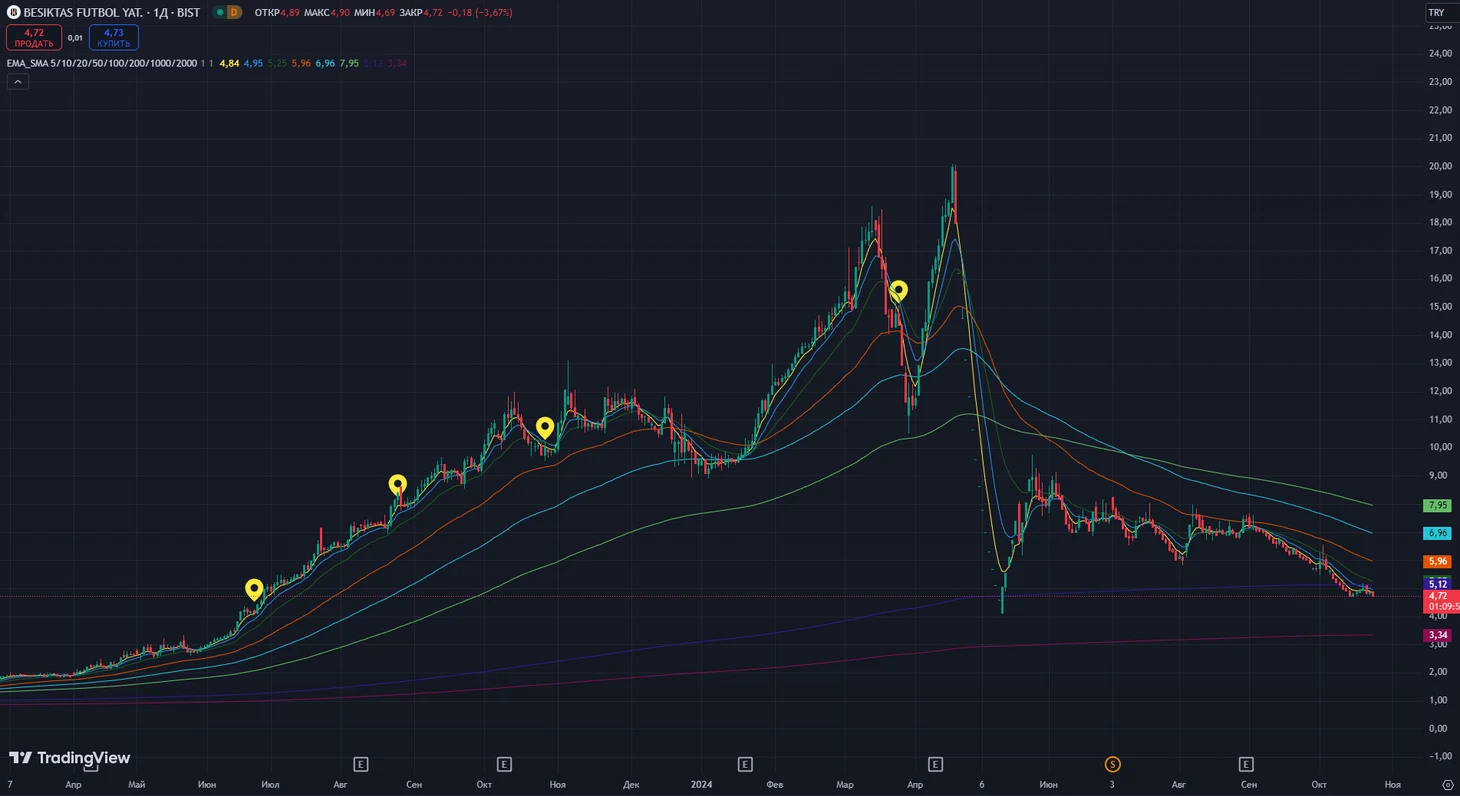Click the Дек label on time axis
The width and height of the screenshot is (1460, 796).
[x=630, y=785]
